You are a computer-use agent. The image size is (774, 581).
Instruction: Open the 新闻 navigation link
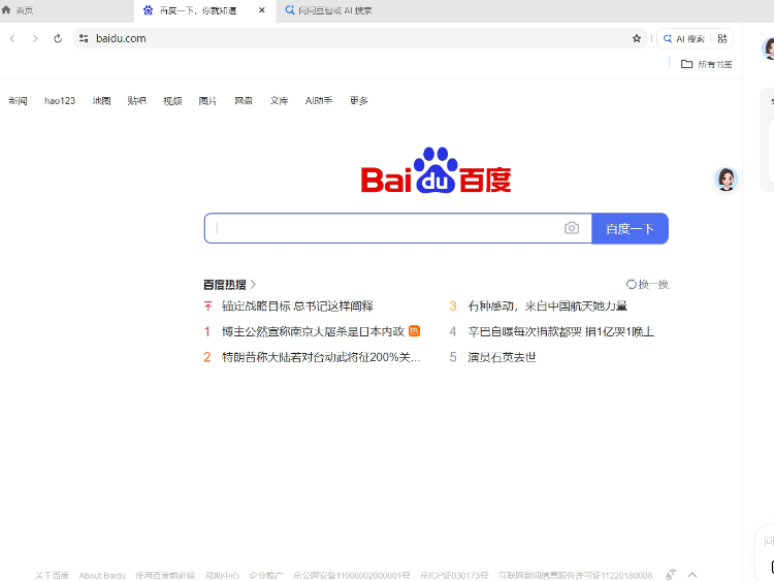pyautogui.click(x=18, y=101)
